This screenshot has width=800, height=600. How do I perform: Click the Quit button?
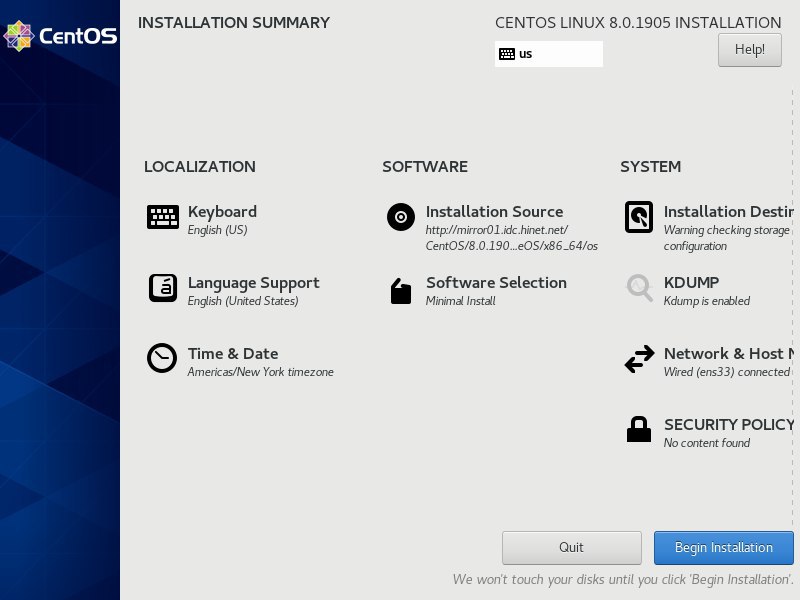(x=571, y=548)
